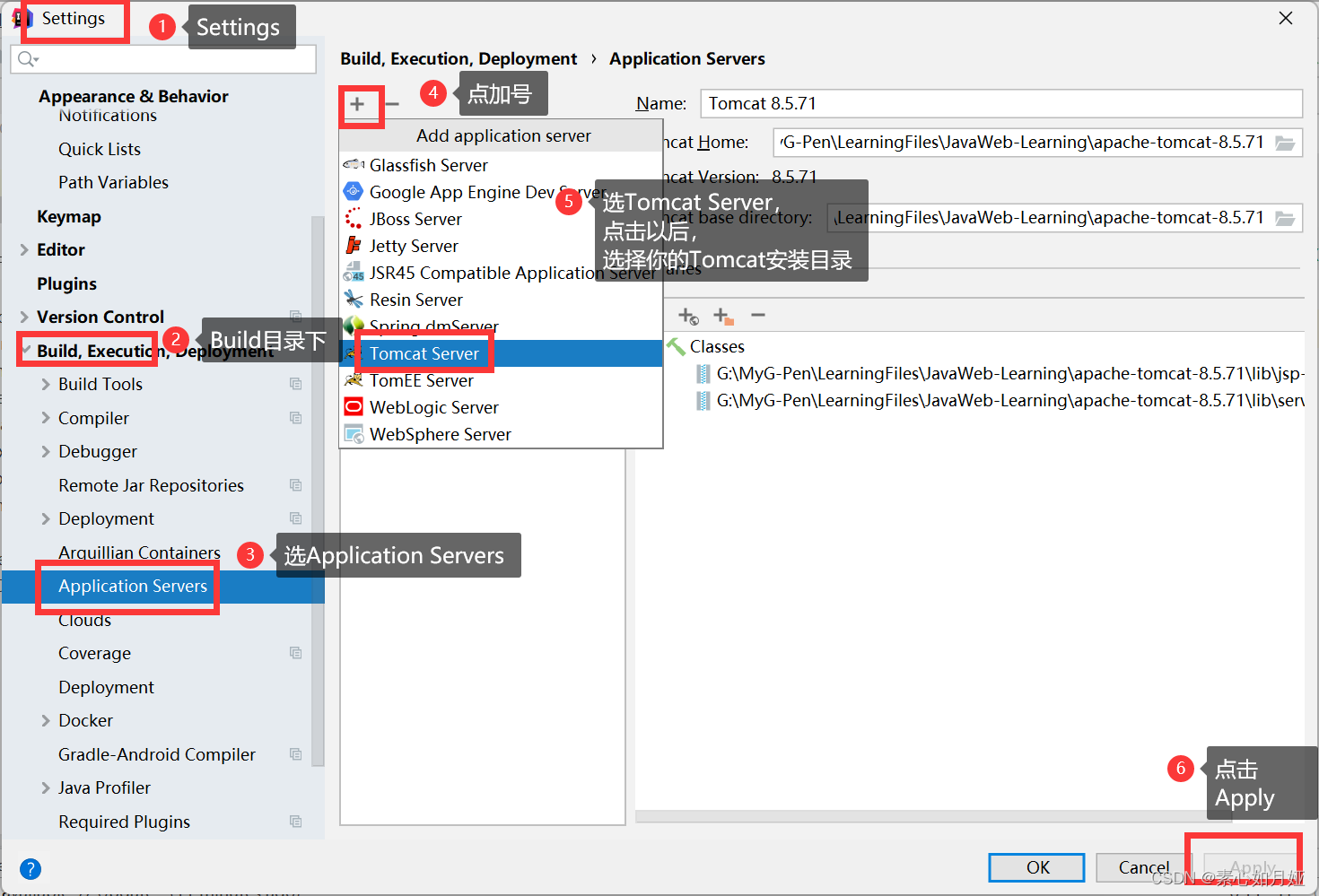1319x896 pixels.
Task: Expand the Debugger node
Action: 46,452
